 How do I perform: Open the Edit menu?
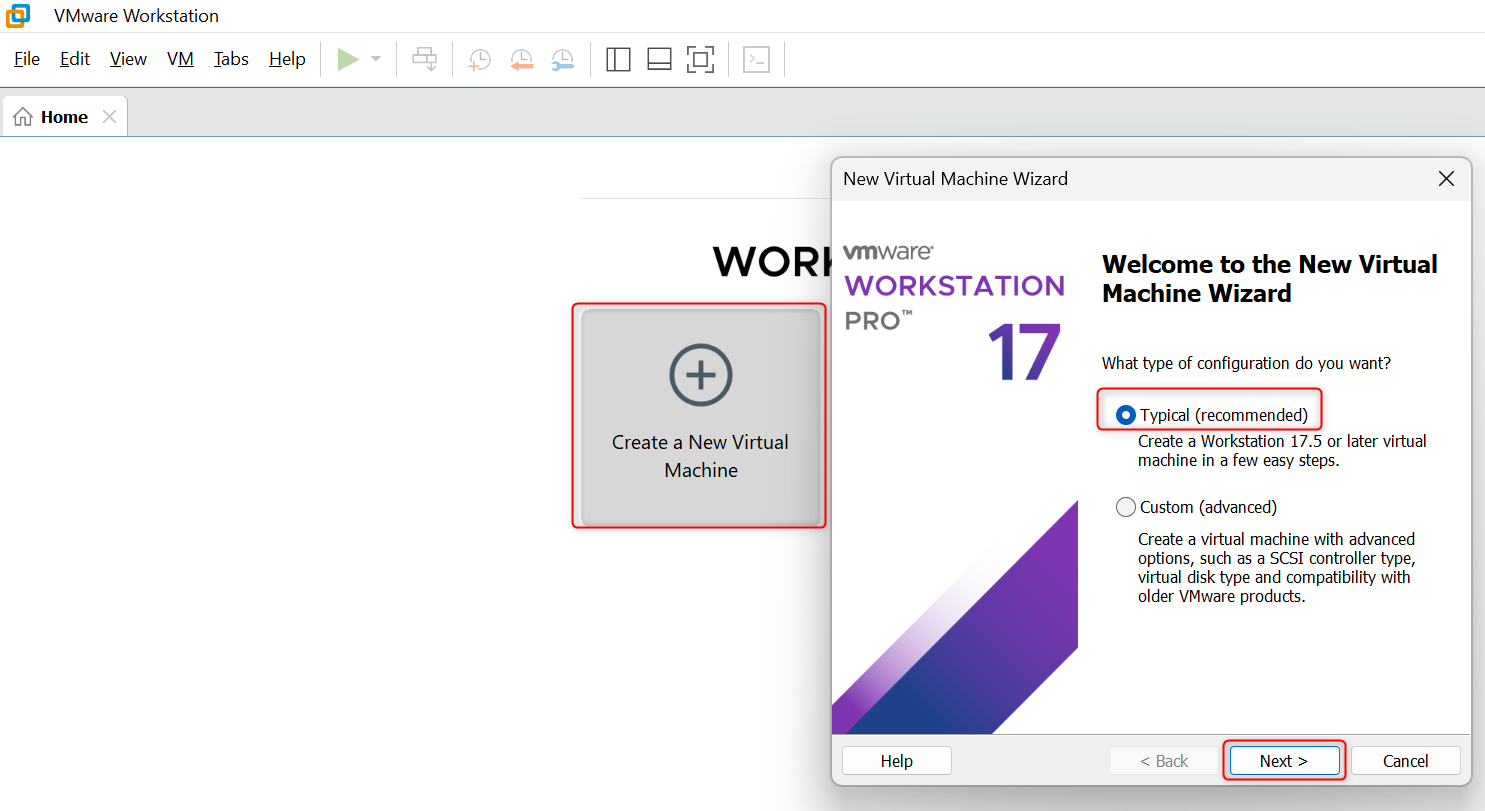click(x=75, y=59)
